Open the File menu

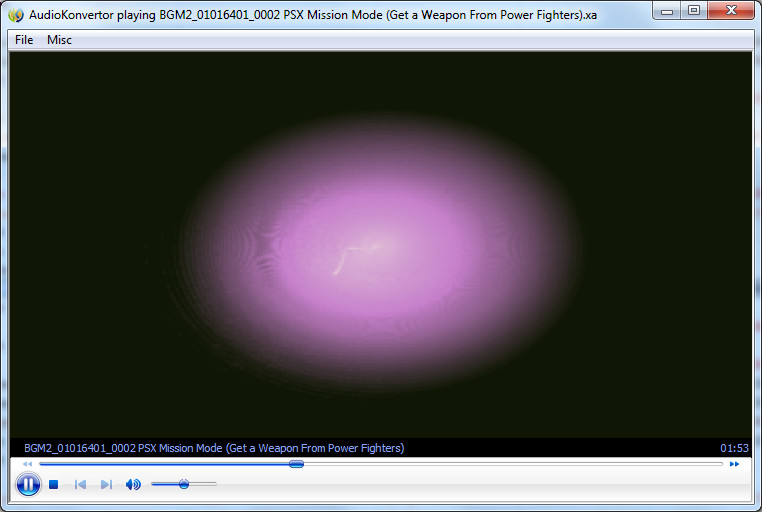click(24, 40)
